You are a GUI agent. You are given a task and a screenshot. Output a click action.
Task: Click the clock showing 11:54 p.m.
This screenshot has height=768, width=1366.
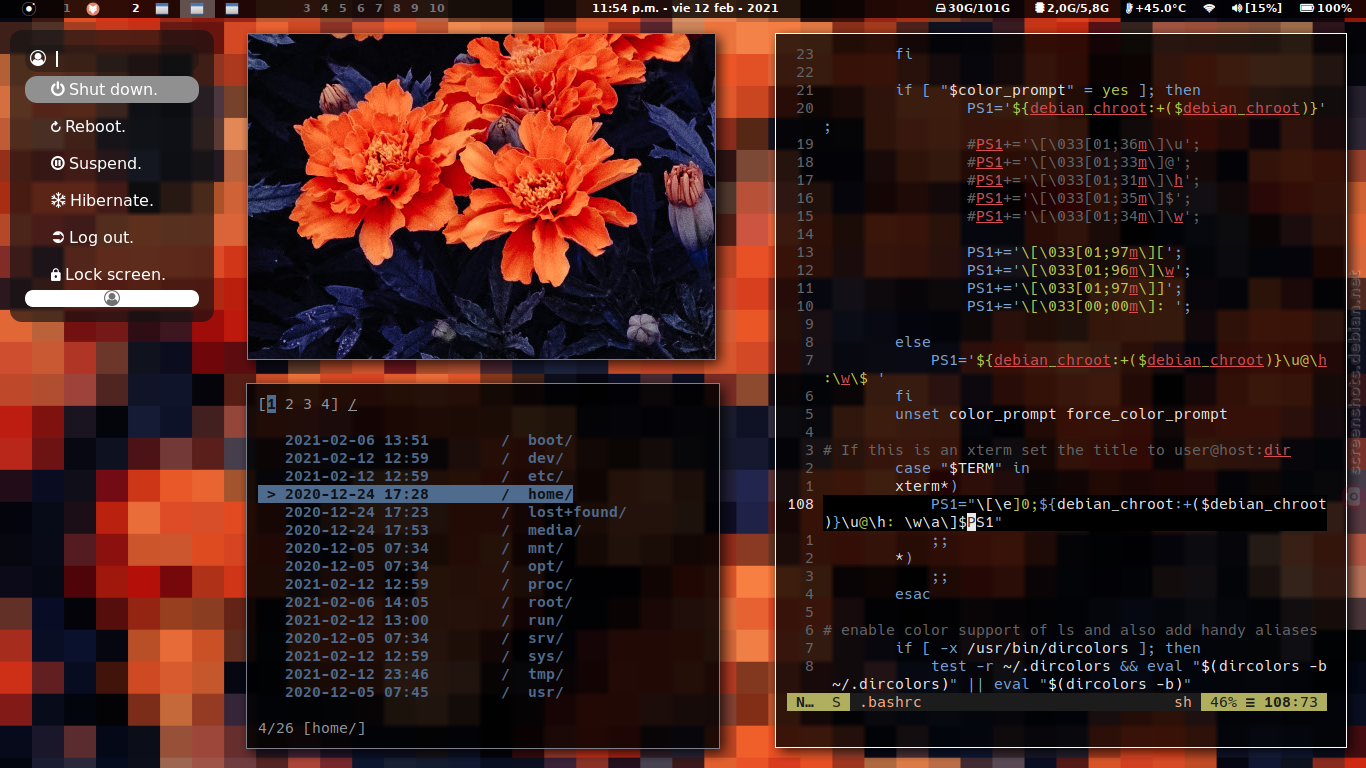click(685, 8)
